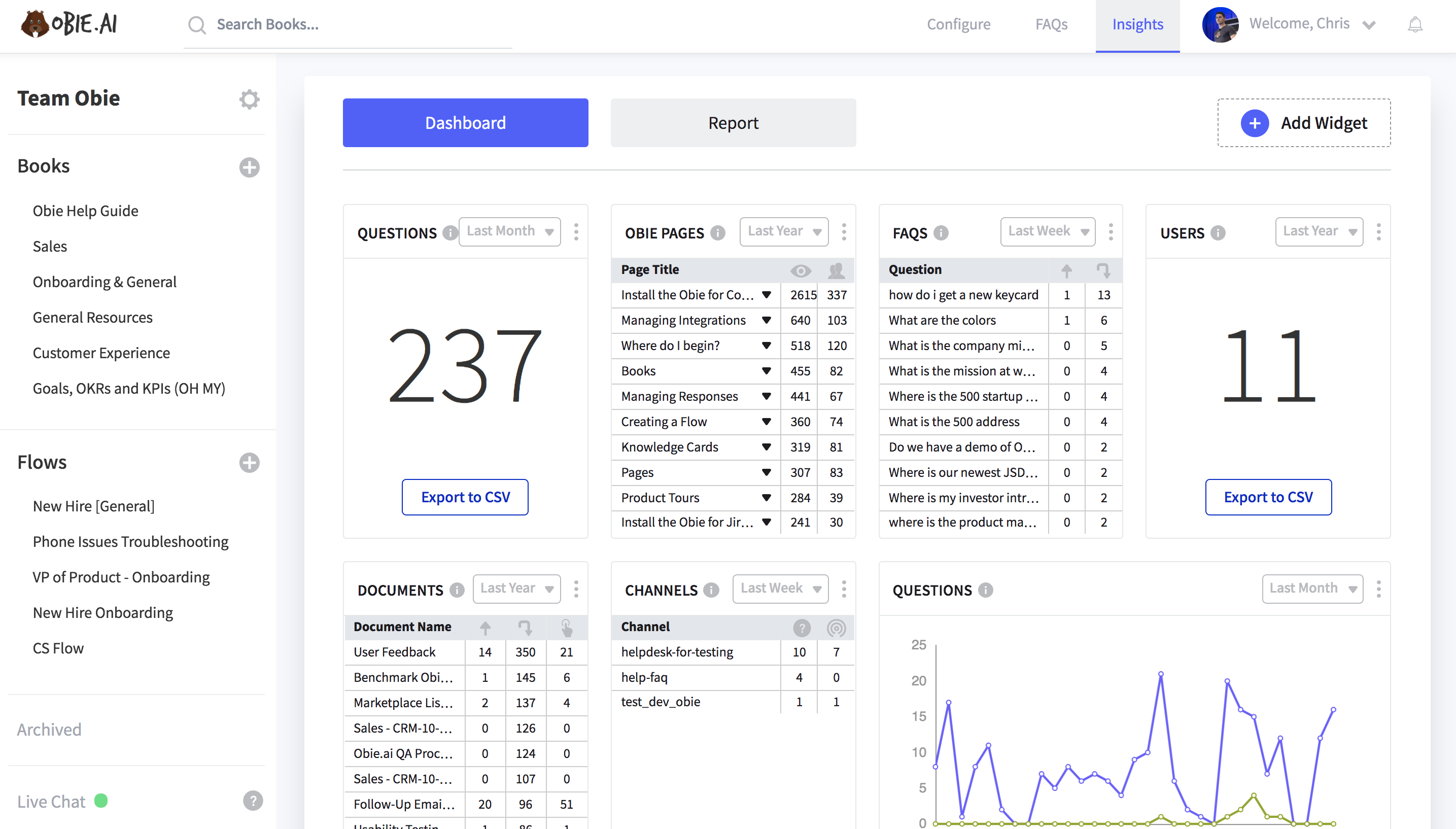Click Chris's profile avatar photo
This screenshot has height=829, width=1456.
[x=1220, y=24]
